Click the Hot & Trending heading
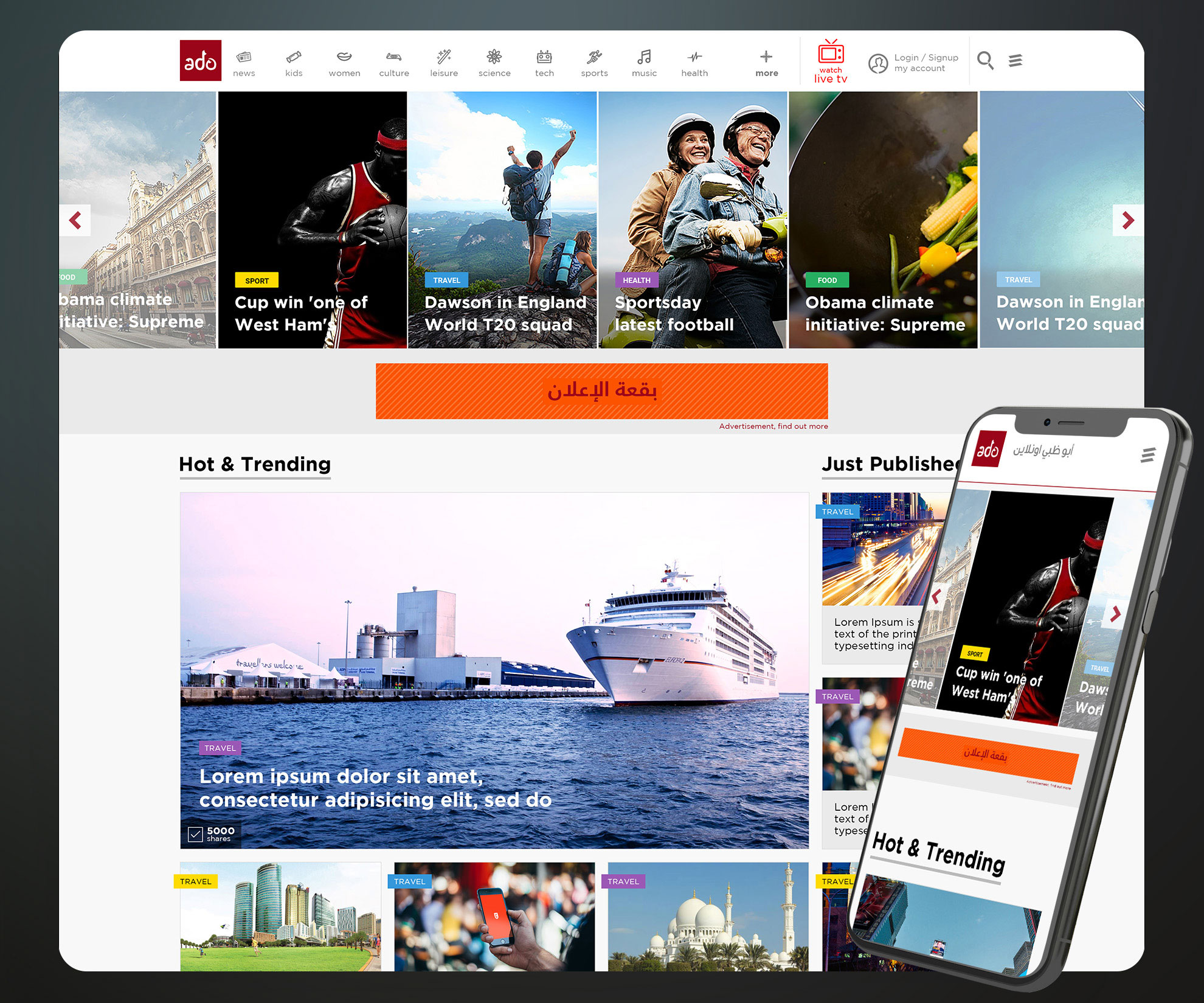 pyautogui.click(x=255, y=464)
